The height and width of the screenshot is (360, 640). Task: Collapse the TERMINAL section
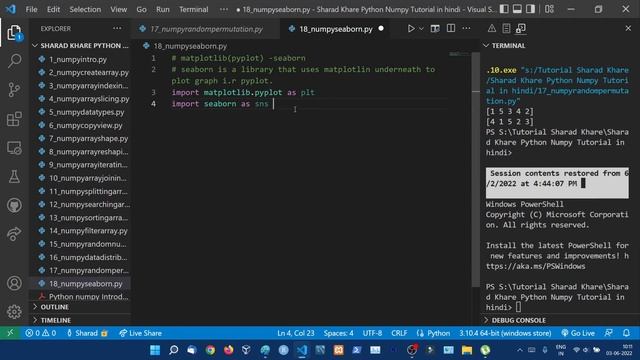tap(560, 45)
